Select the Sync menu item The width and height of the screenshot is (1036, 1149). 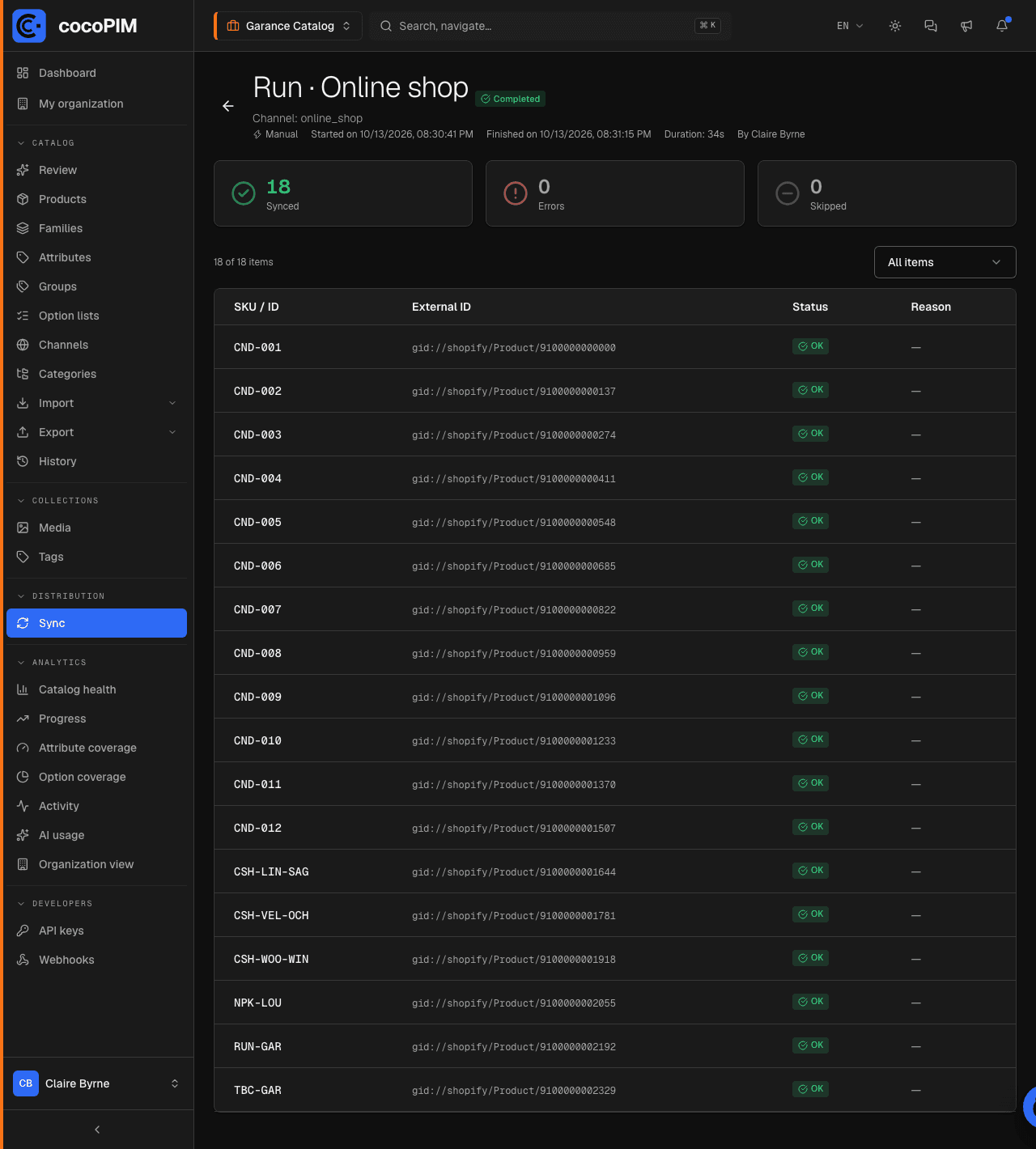[96, 623]
